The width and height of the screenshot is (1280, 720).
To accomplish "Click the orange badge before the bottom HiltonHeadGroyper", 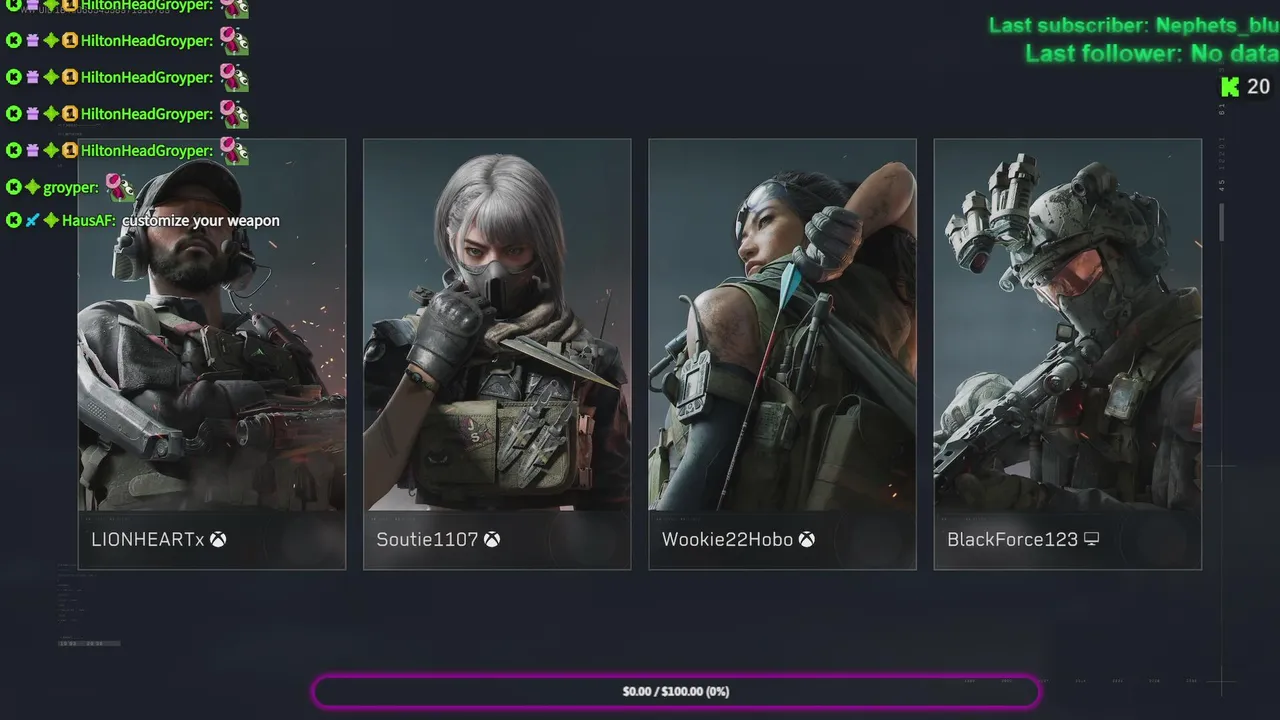I will coord(70,150).
